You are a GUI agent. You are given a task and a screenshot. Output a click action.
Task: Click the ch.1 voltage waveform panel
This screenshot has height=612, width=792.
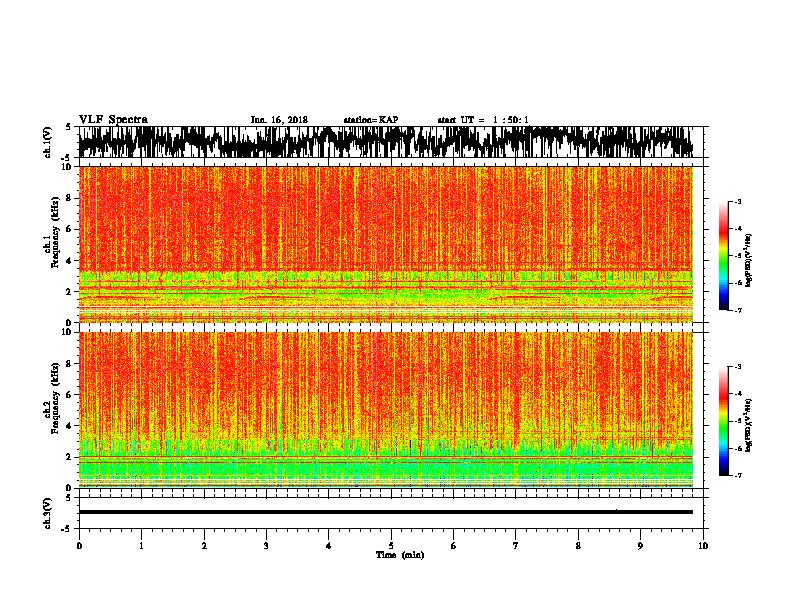tap(390, 142)
